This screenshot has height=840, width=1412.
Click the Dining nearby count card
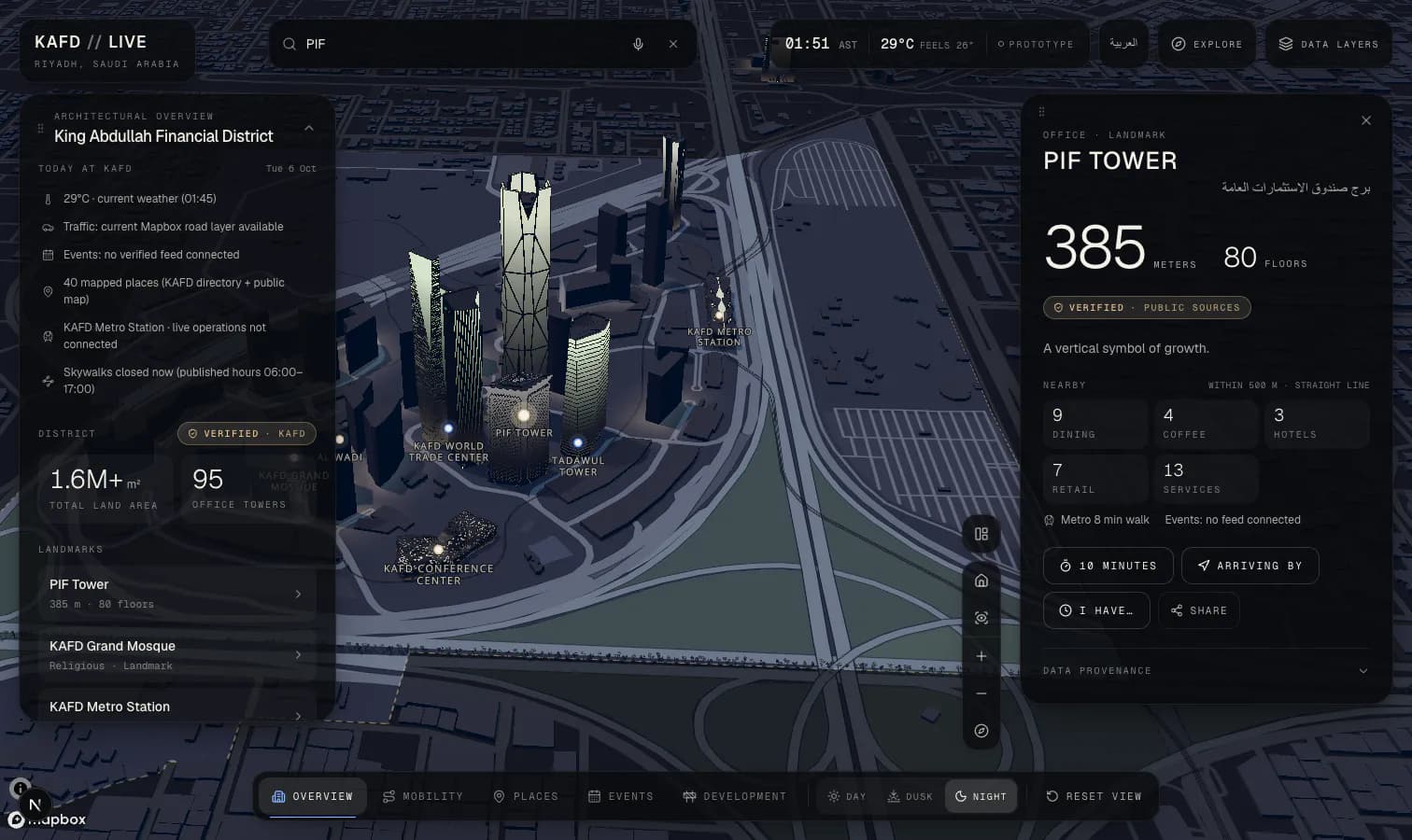click(1094, 424)
